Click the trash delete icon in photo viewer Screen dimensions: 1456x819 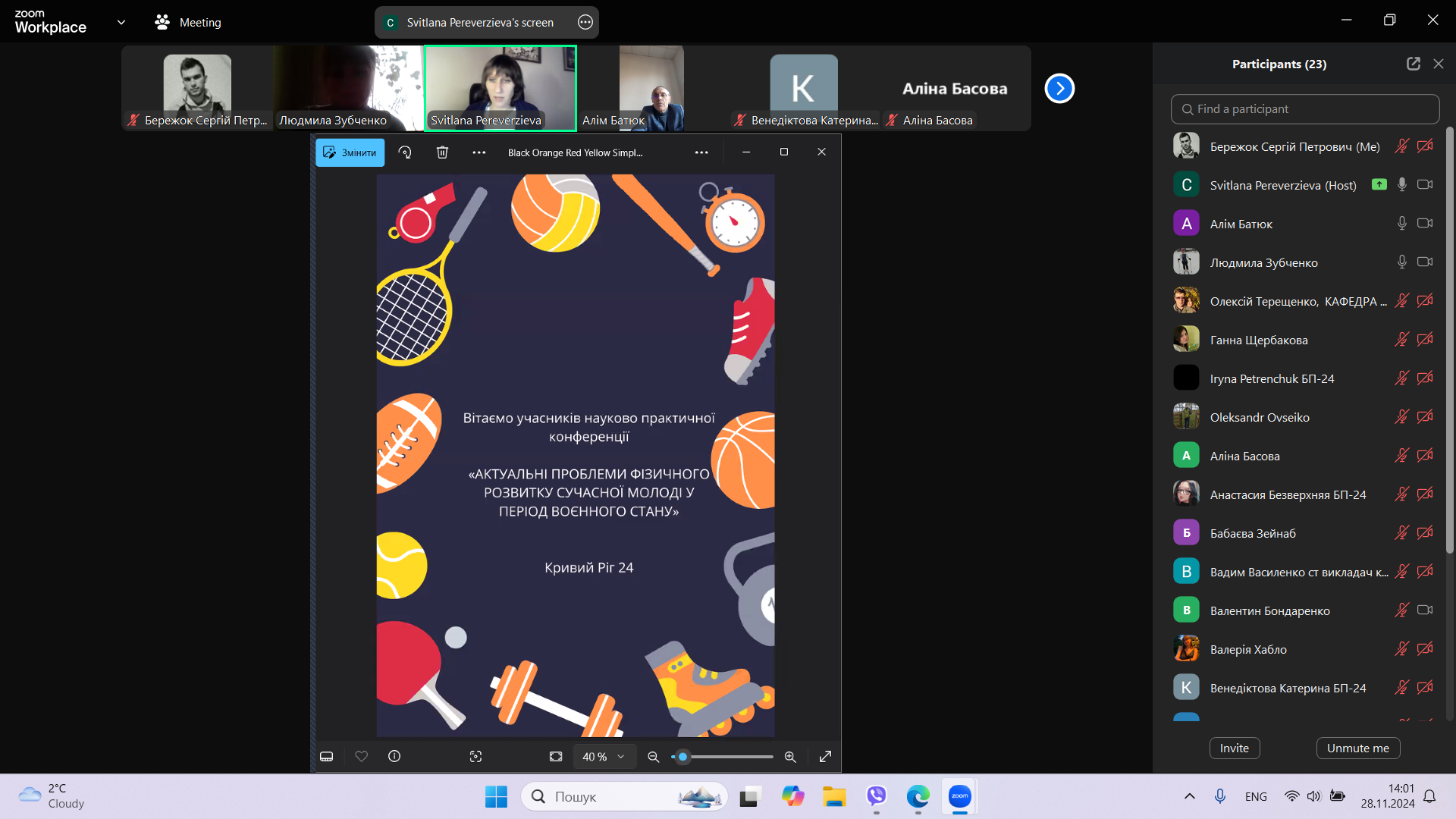click(442, 152)
